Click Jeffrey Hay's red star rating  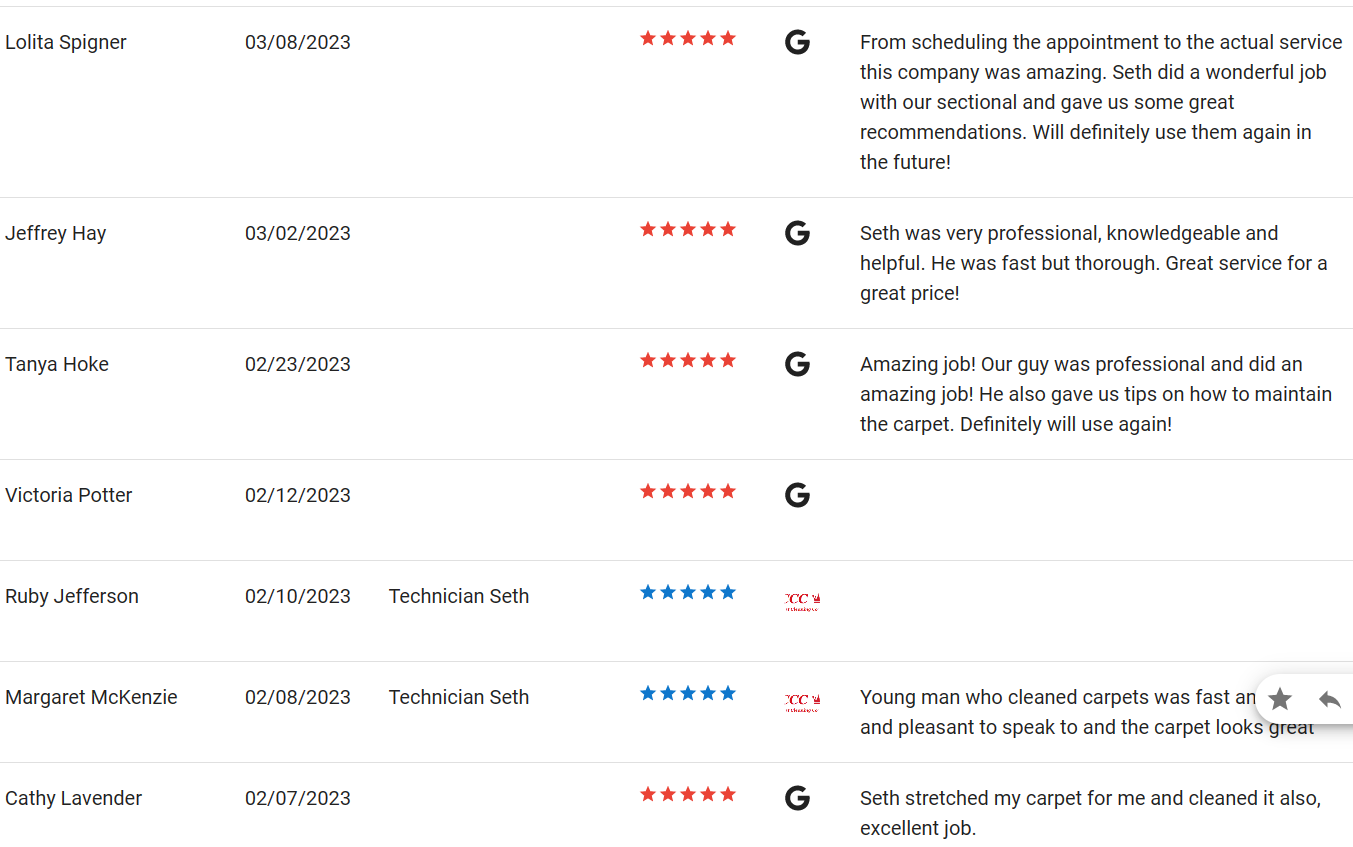point(688,229)
